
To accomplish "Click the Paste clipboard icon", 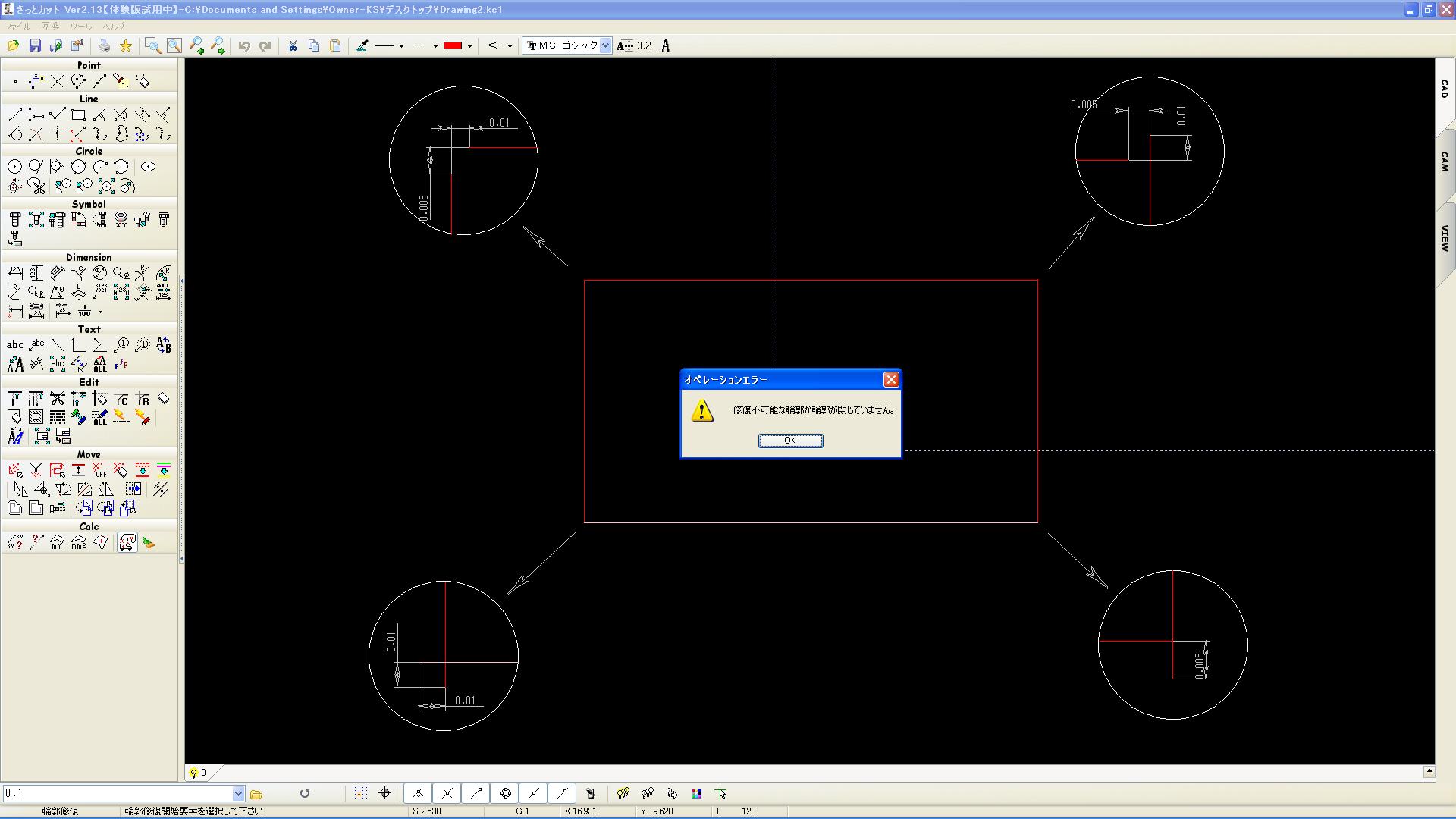I will pos(335,46).
